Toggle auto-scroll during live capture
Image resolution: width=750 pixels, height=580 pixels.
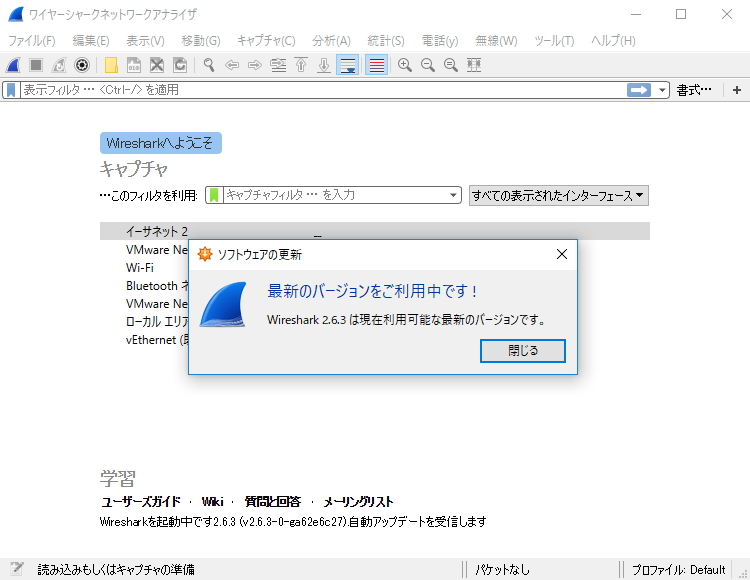pos(348,65)
